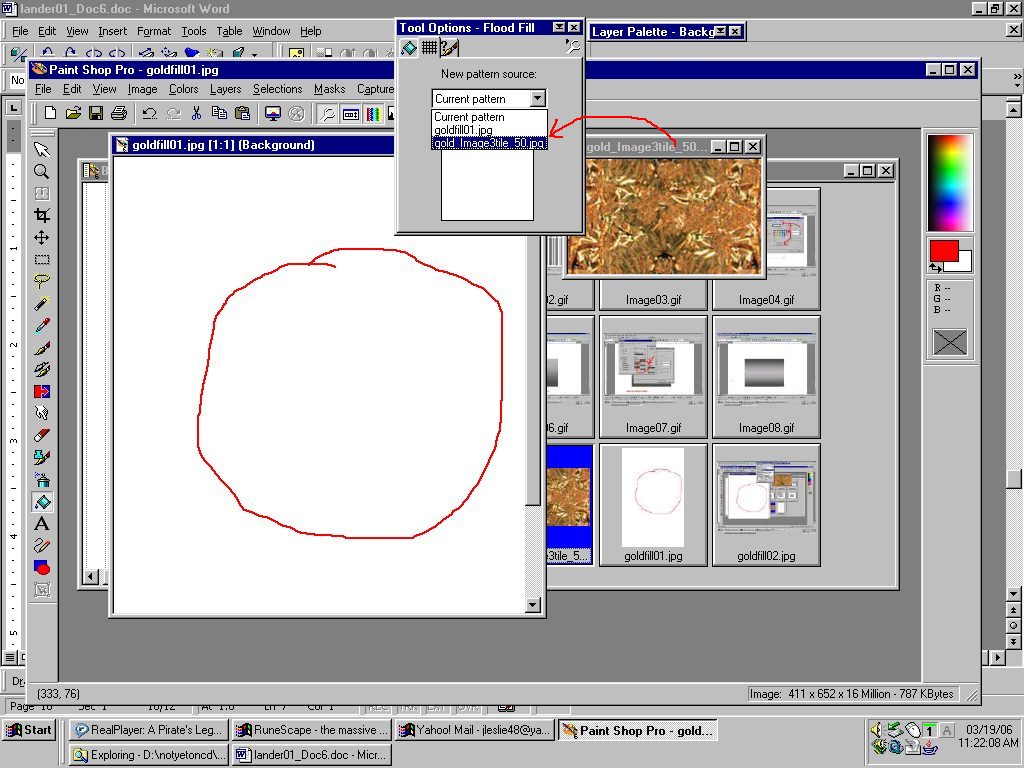Image resolution: width=1024 pixels, height=768 pixels.
Task: Select the Paint Brush tool
Action: [x=42, y=348]
